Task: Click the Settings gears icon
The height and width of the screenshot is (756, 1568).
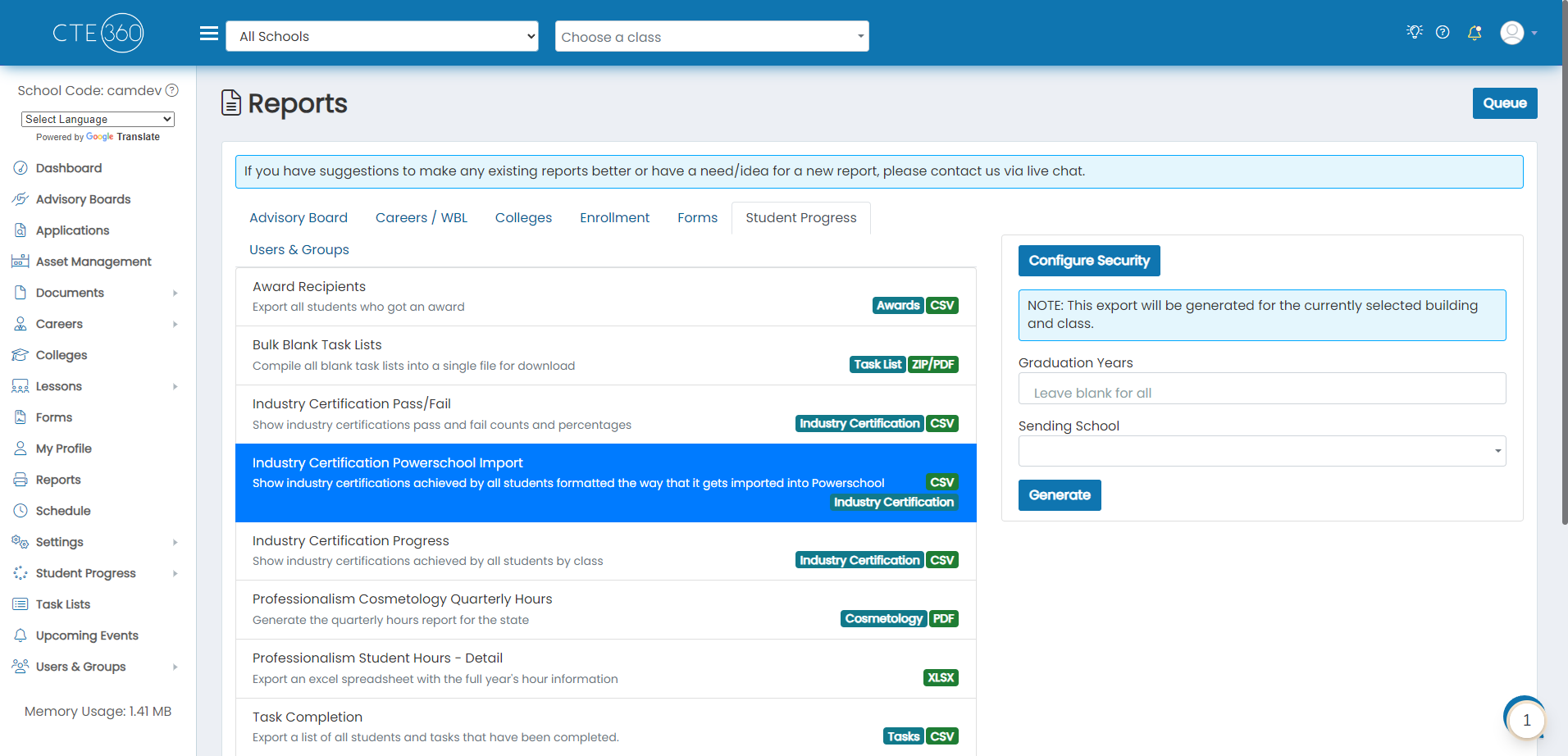Action: point(21,542)
